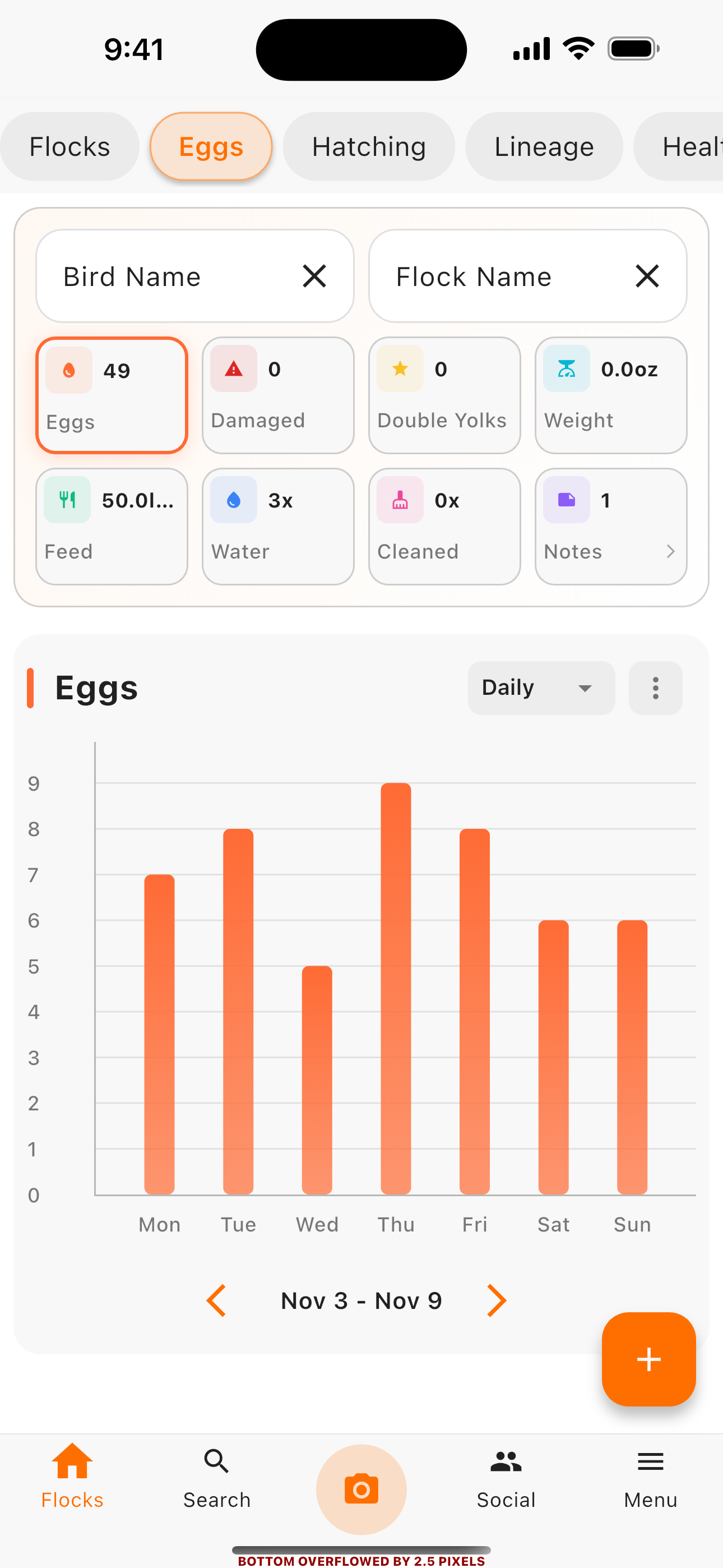
Task: Select the Damaged stat card
Action: (x=278, y=395)
